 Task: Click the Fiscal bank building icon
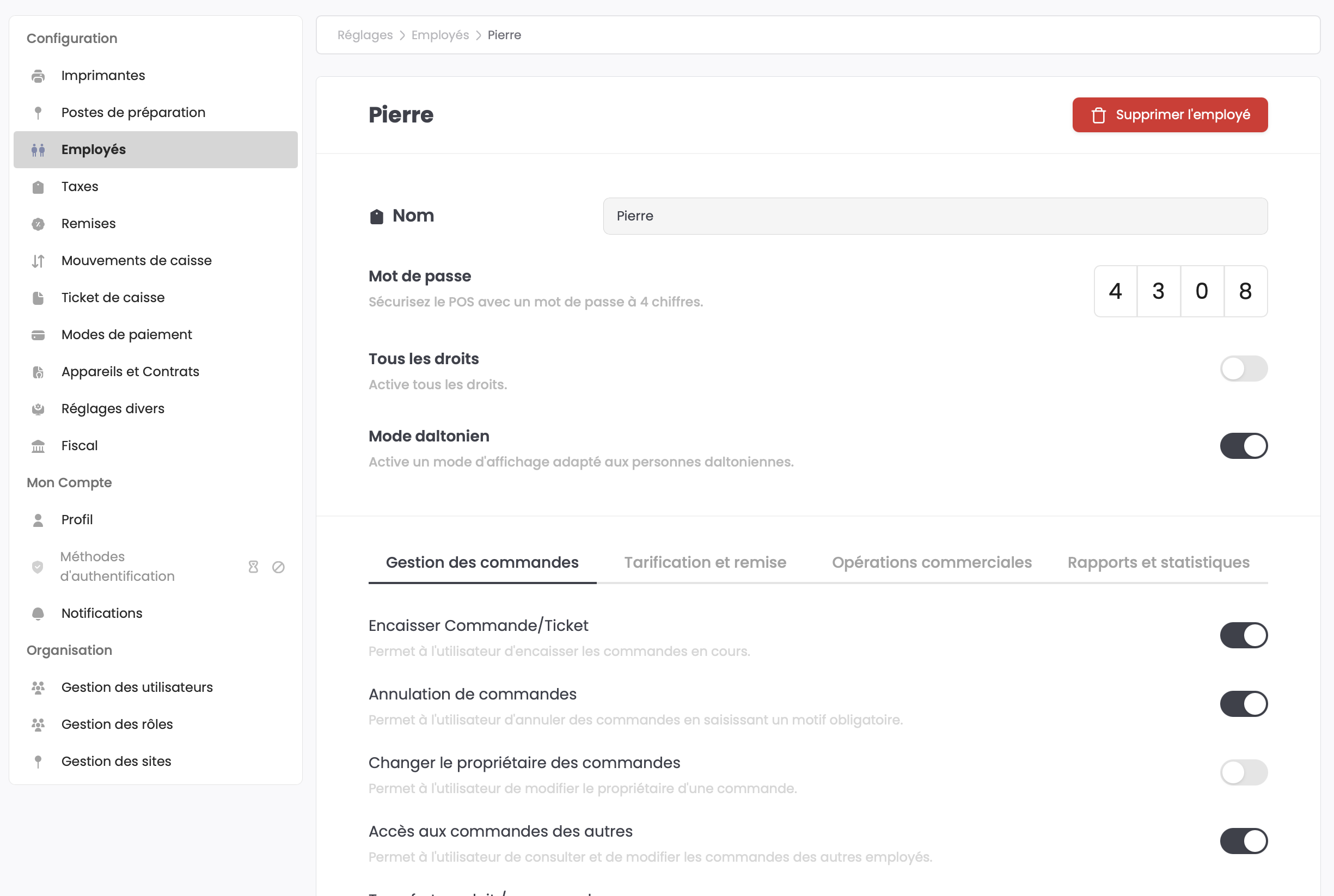[x=38, y=446]
